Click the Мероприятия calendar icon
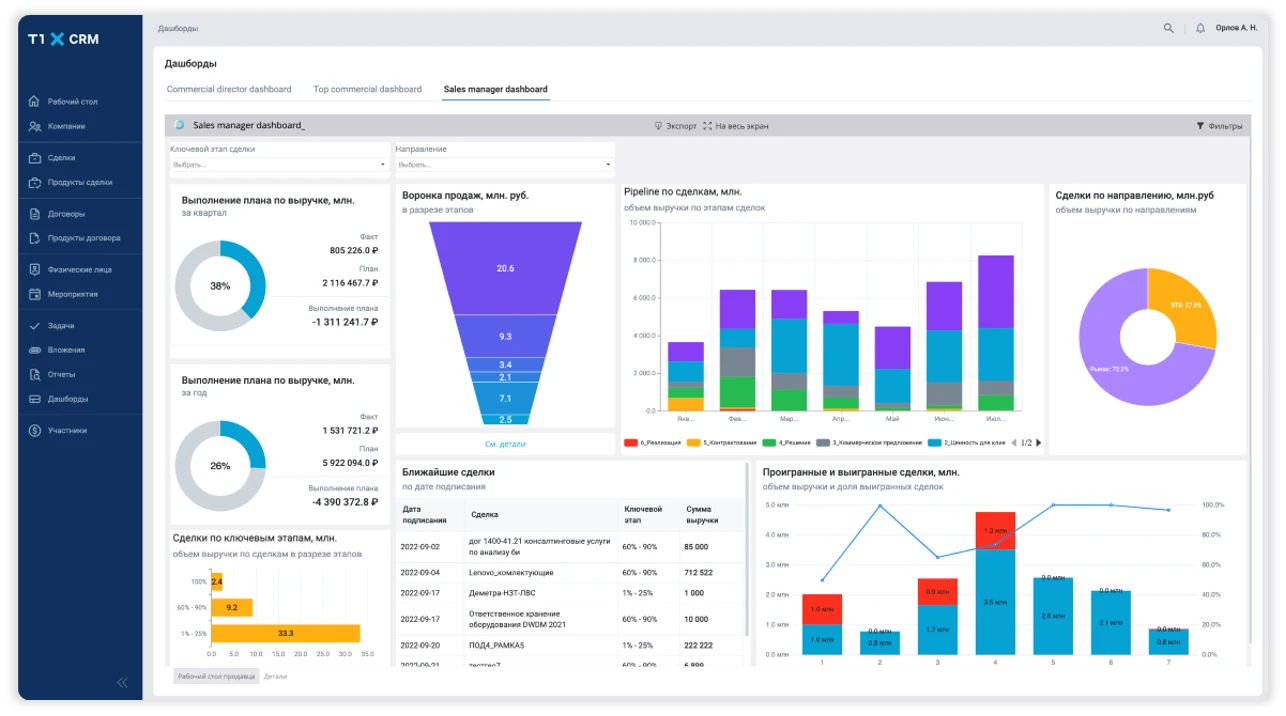 (35, 294)
